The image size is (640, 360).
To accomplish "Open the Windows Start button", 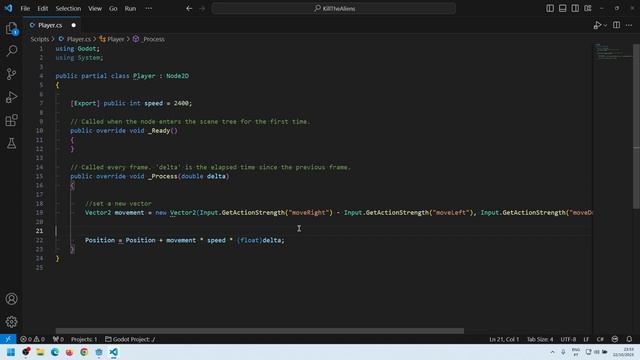I will point(11,352).
